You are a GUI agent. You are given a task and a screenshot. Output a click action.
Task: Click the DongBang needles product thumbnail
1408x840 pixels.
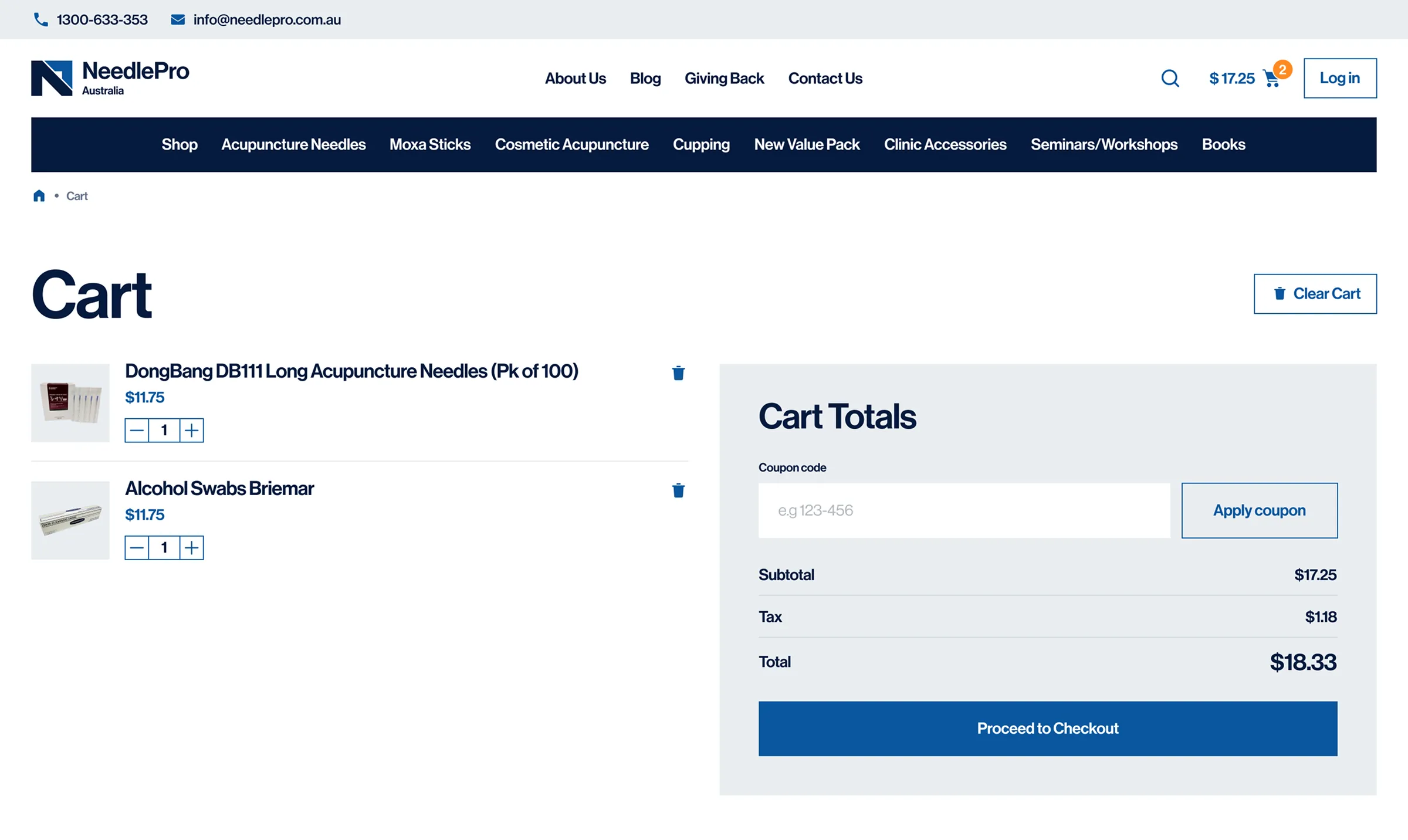coord(70,403)
